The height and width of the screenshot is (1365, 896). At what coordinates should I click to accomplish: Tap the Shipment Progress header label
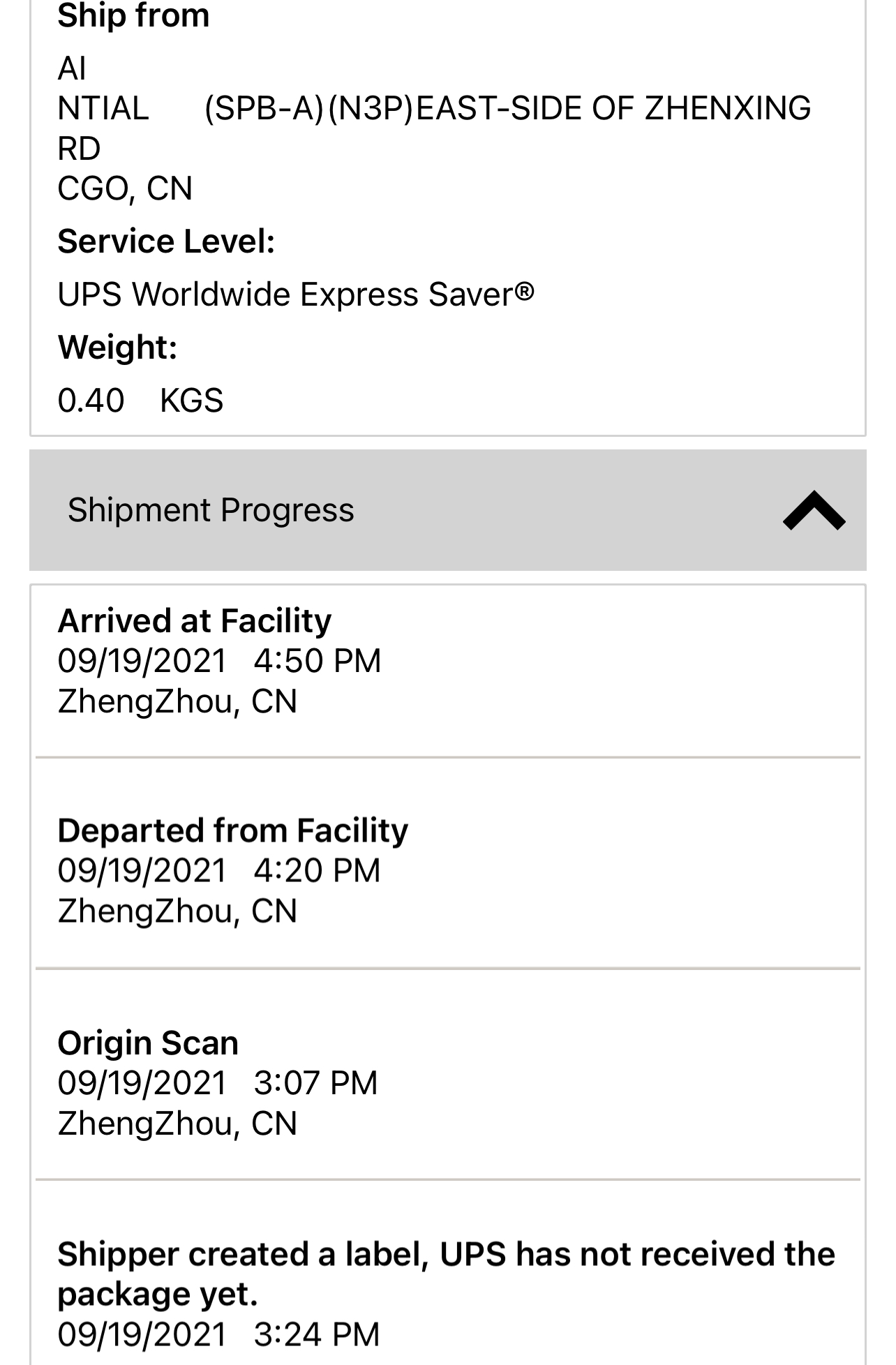[x=211, y=510]
